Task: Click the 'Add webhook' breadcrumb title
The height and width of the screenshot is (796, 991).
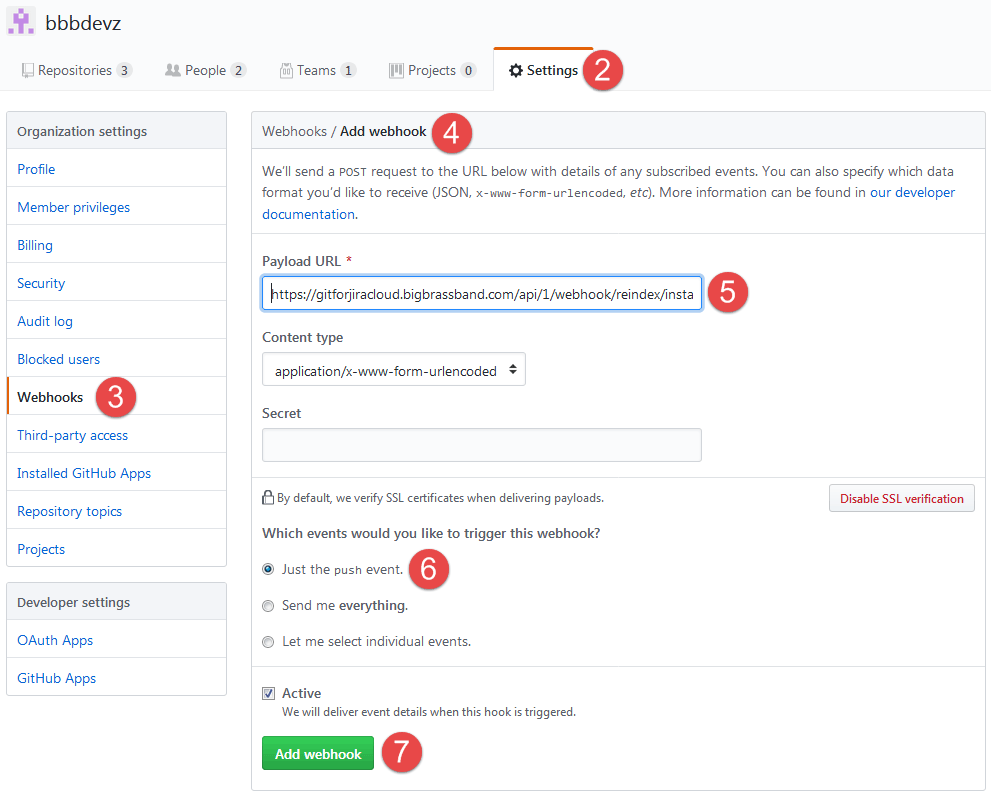Action: (x=383, y=132)
